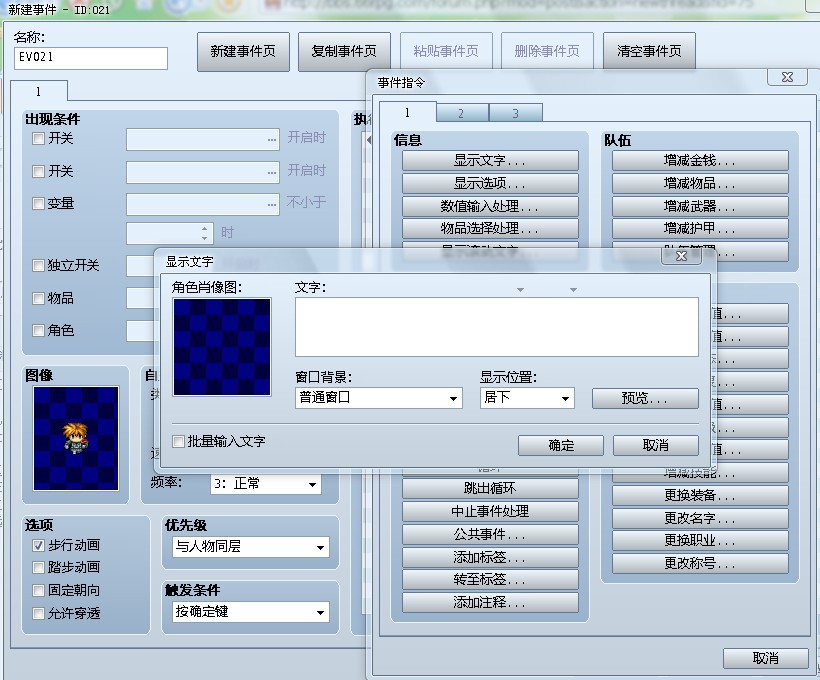Open the 窗口背景 dropdown 普通窗口
Screen dimensions: 820x680
click(x=379, y=398)
